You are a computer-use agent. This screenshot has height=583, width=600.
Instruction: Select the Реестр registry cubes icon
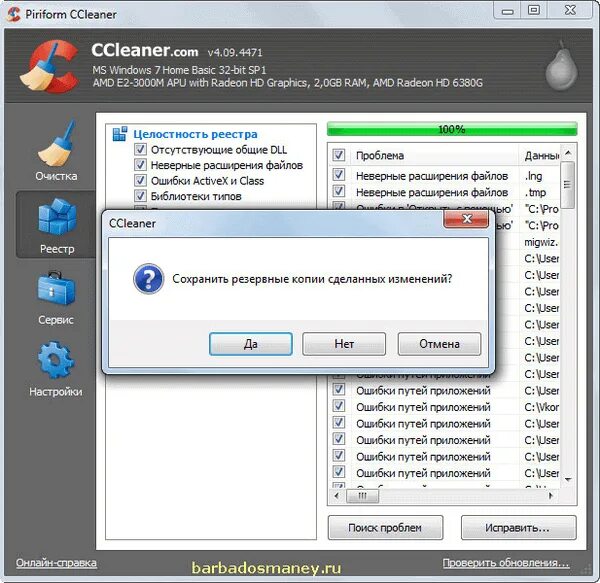57,217
